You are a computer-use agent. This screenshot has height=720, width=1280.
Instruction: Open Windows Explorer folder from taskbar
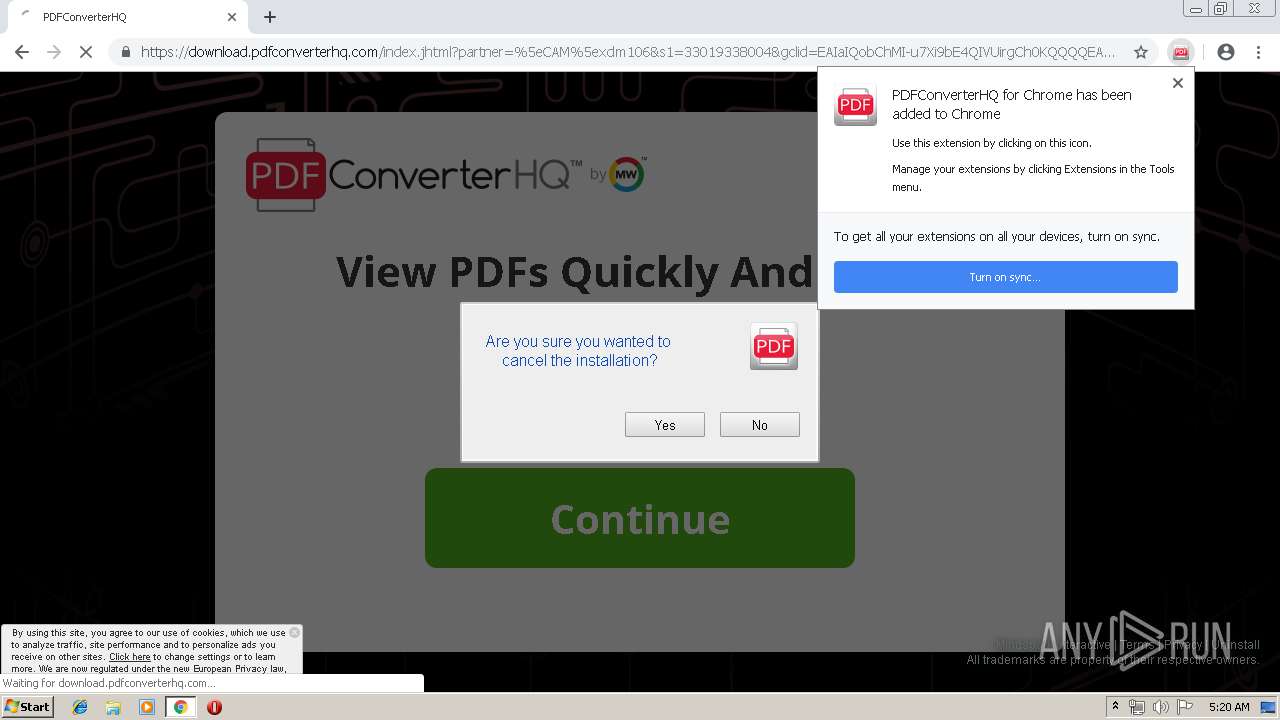(x=113, y=707)
